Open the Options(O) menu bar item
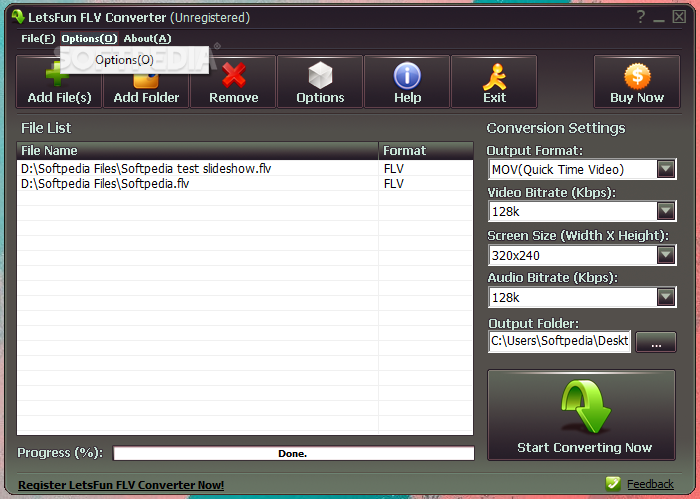700x499 pixels. click(89, 38)
